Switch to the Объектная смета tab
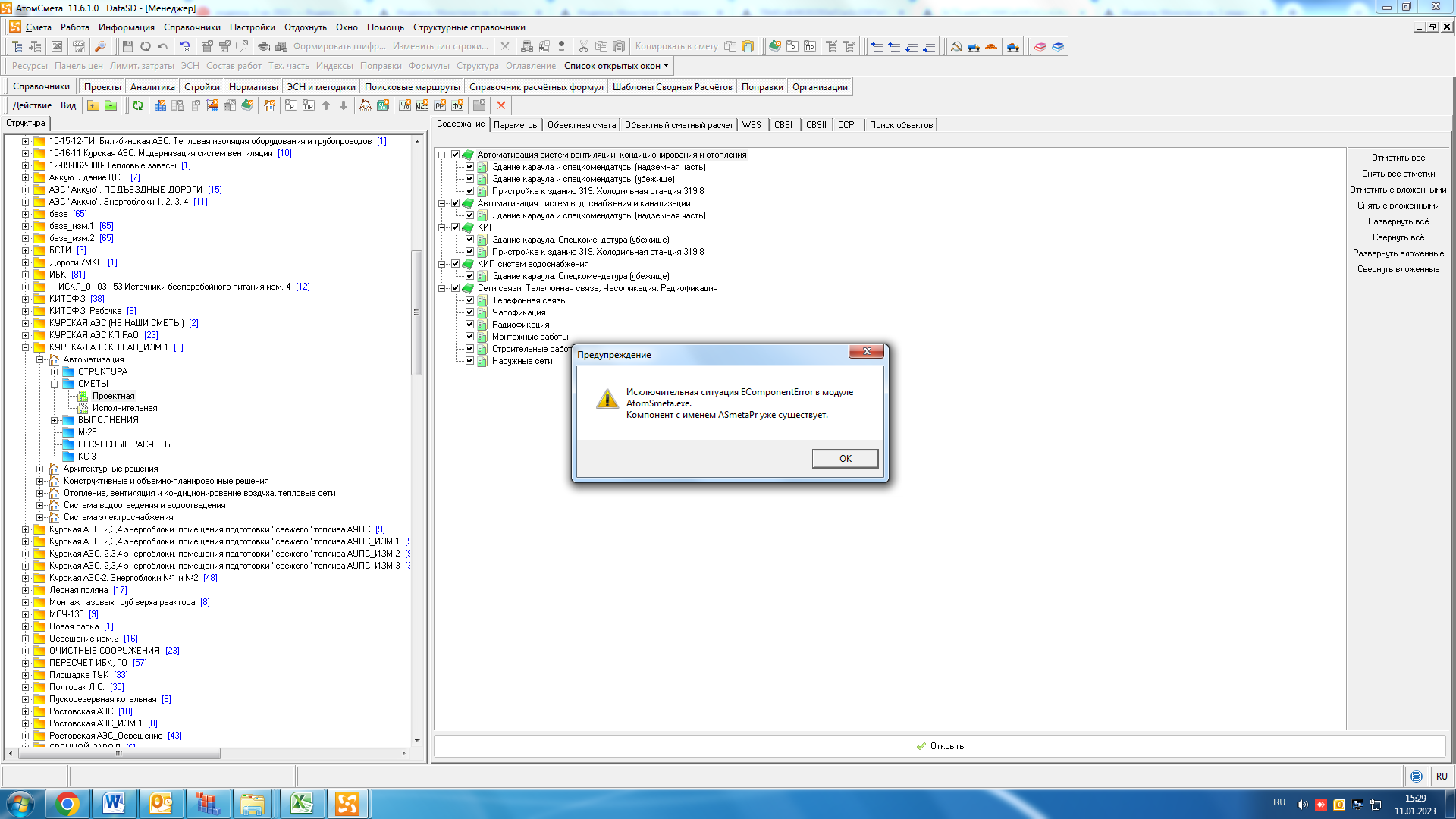The width and height of the screenshot is (1456, 819). (x=581, y=125)
